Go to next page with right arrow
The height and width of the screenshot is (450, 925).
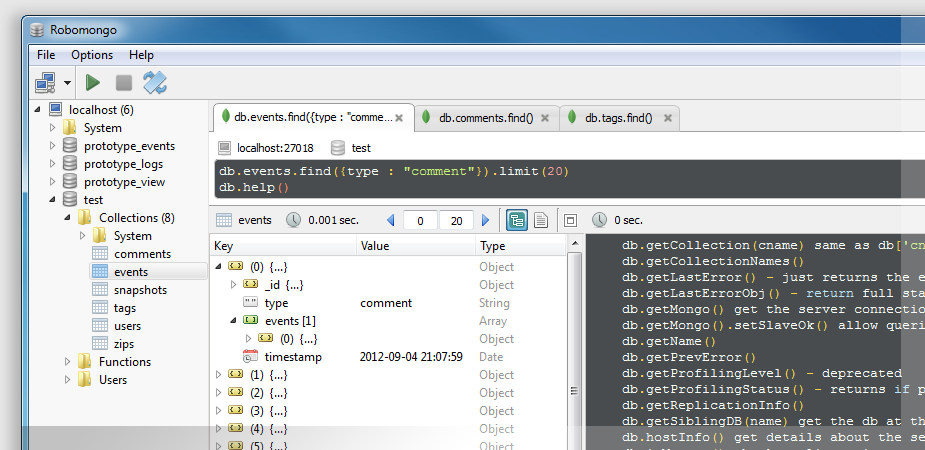click(486, 221)
